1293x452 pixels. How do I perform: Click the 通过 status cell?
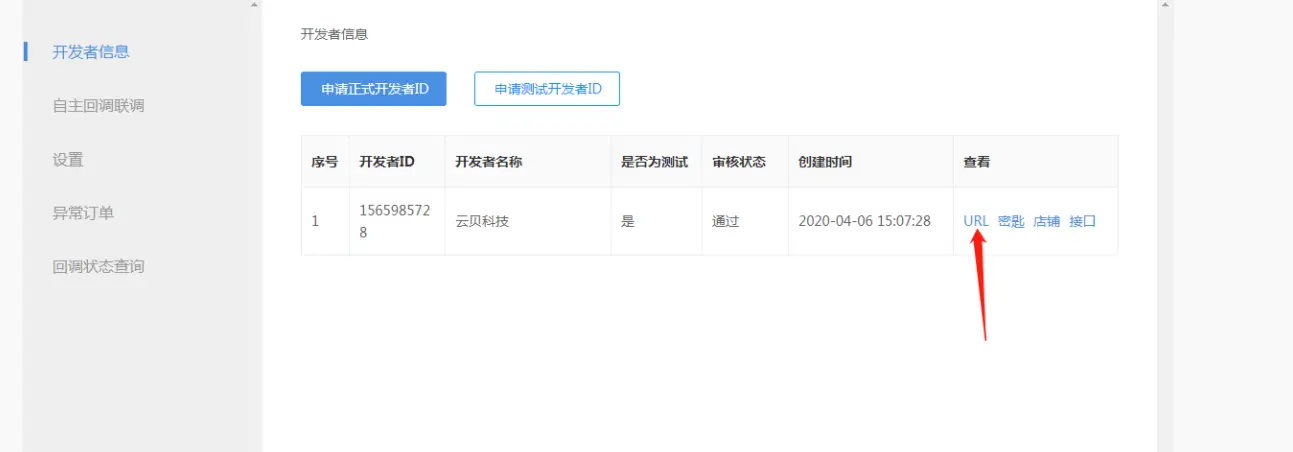pyautogui.click(x=744, y=221)
